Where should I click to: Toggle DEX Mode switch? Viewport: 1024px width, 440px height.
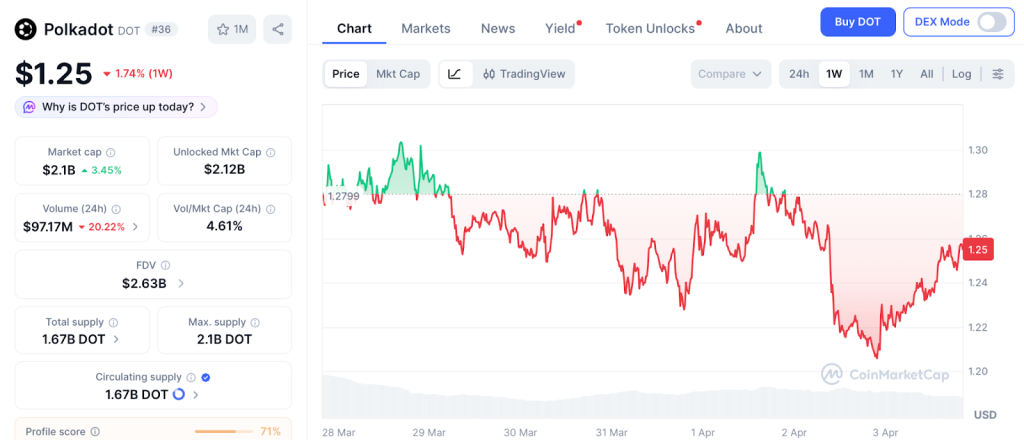(x=990, y=22)
